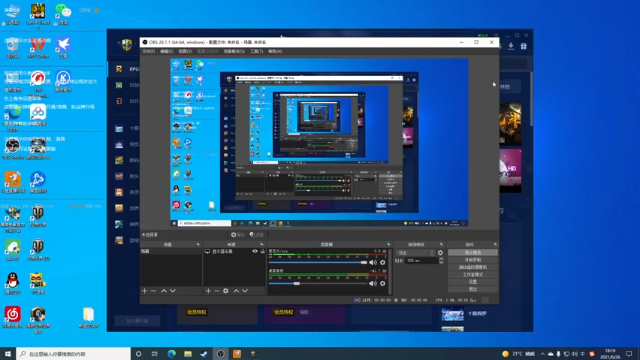
Task: Open source properties gear in the sources toolbar
Action: pyautogui.click(x=226, y=291)
